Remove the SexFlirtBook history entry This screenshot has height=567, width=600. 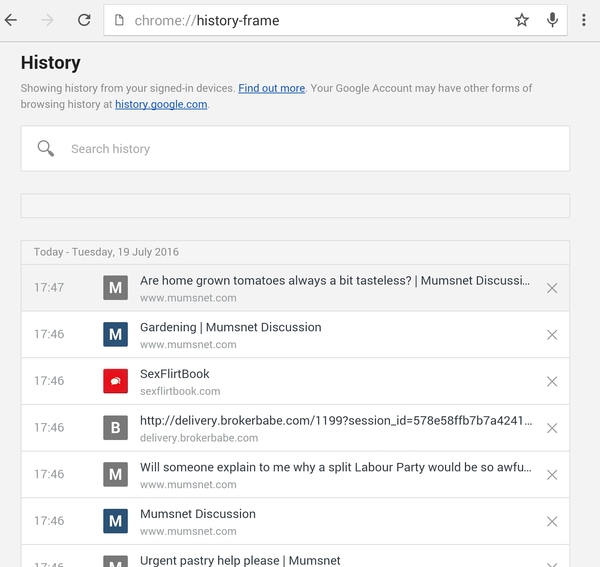552,381
